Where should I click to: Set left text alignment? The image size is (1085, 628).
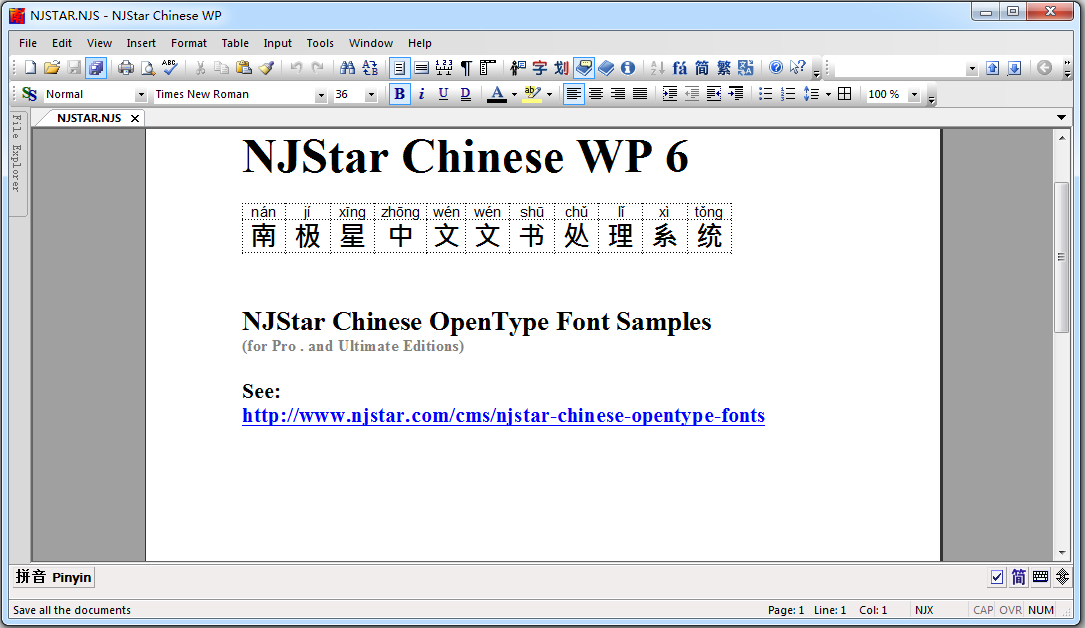coord(573,94)
